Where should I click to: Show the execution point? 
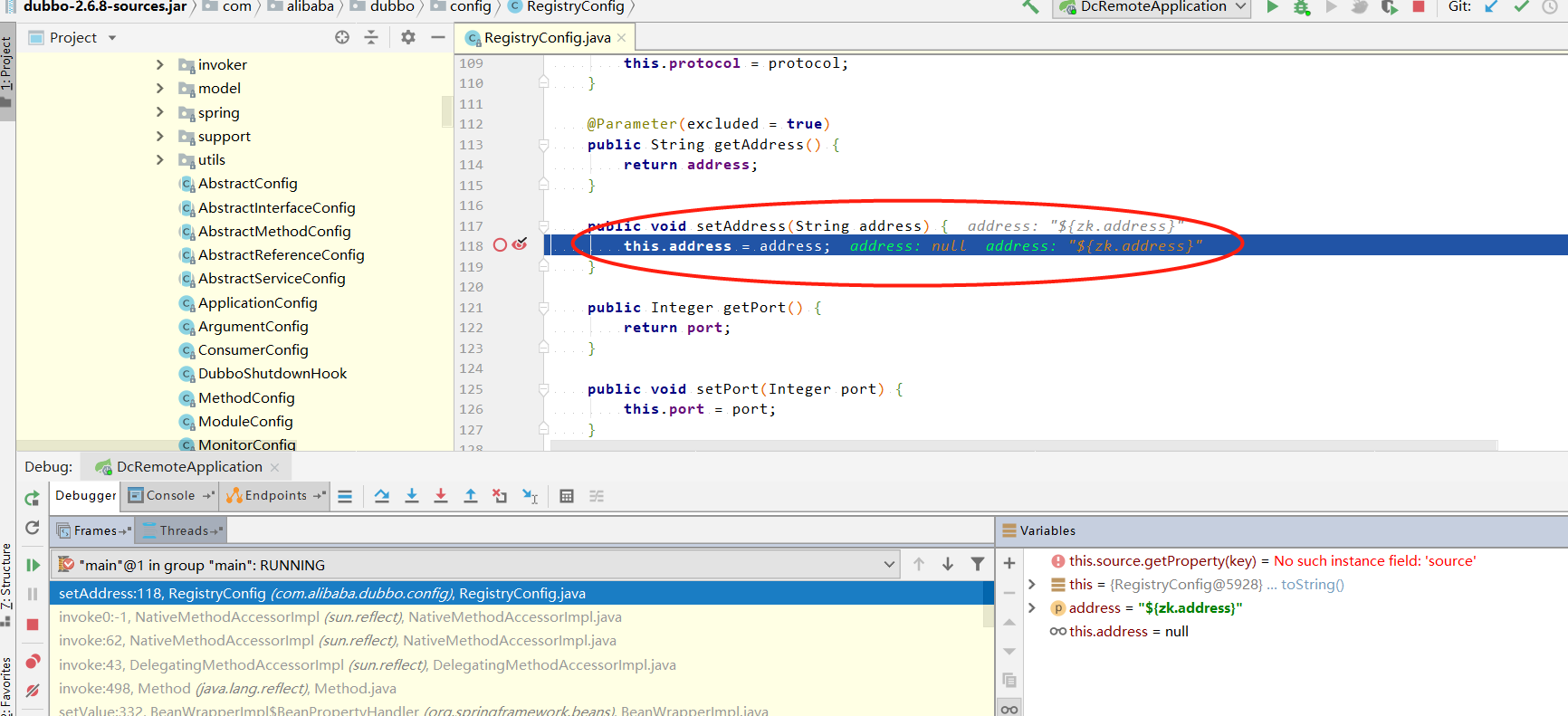(x=345, y=496)
